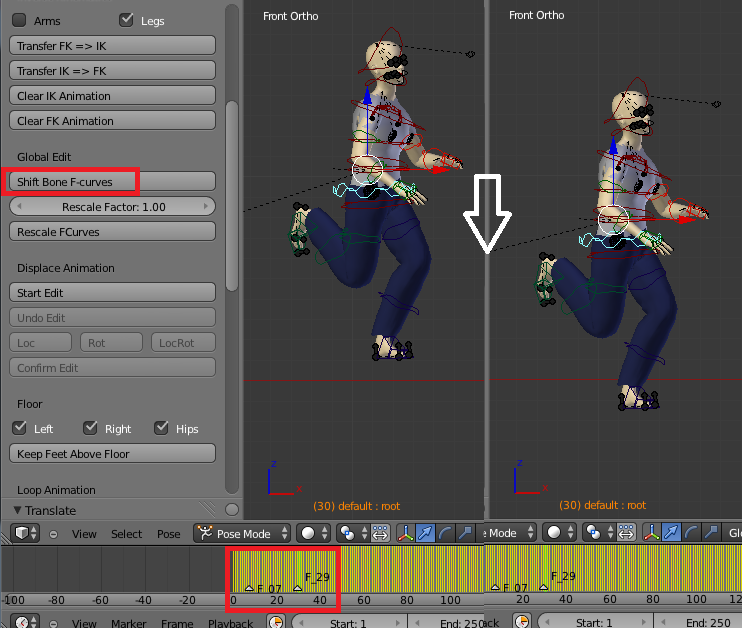Click the manipulate center points icon in left header
742x628 pixels.
coord(381,533)
